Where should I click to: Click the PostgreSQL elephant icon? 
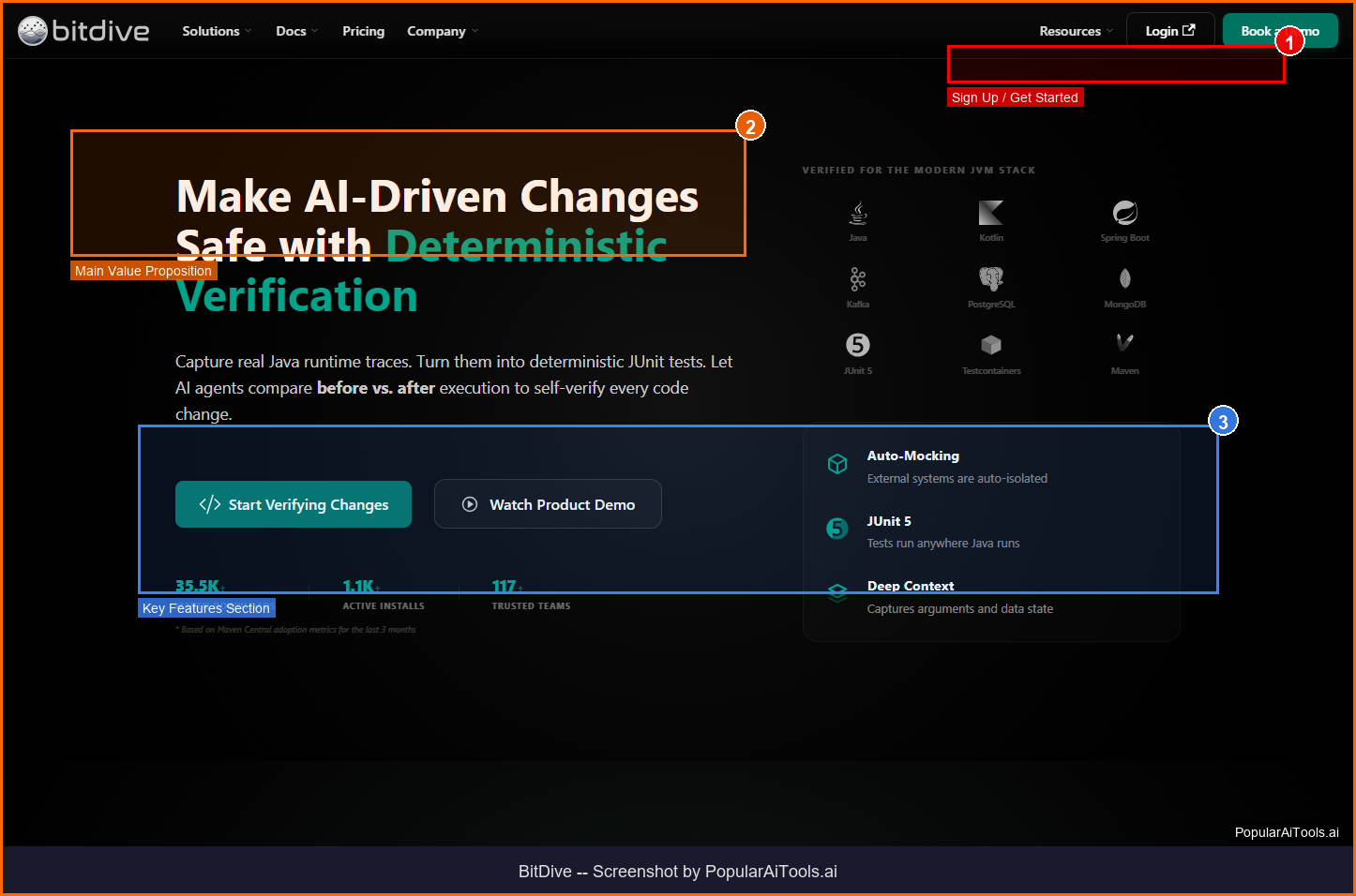(x=990, y=279)
